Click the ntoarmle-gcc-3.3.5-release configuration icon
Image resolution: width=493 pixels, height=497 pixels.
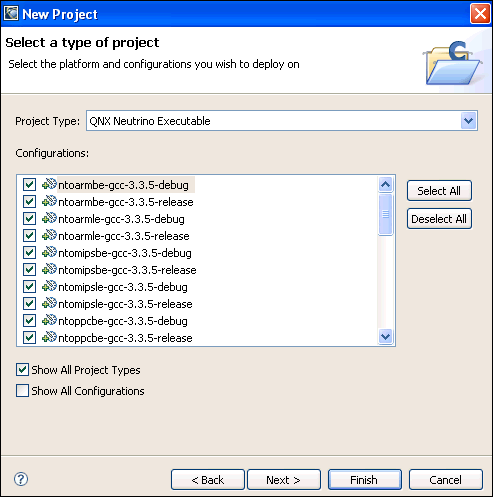pyautogui.click(x=49, y=235)
